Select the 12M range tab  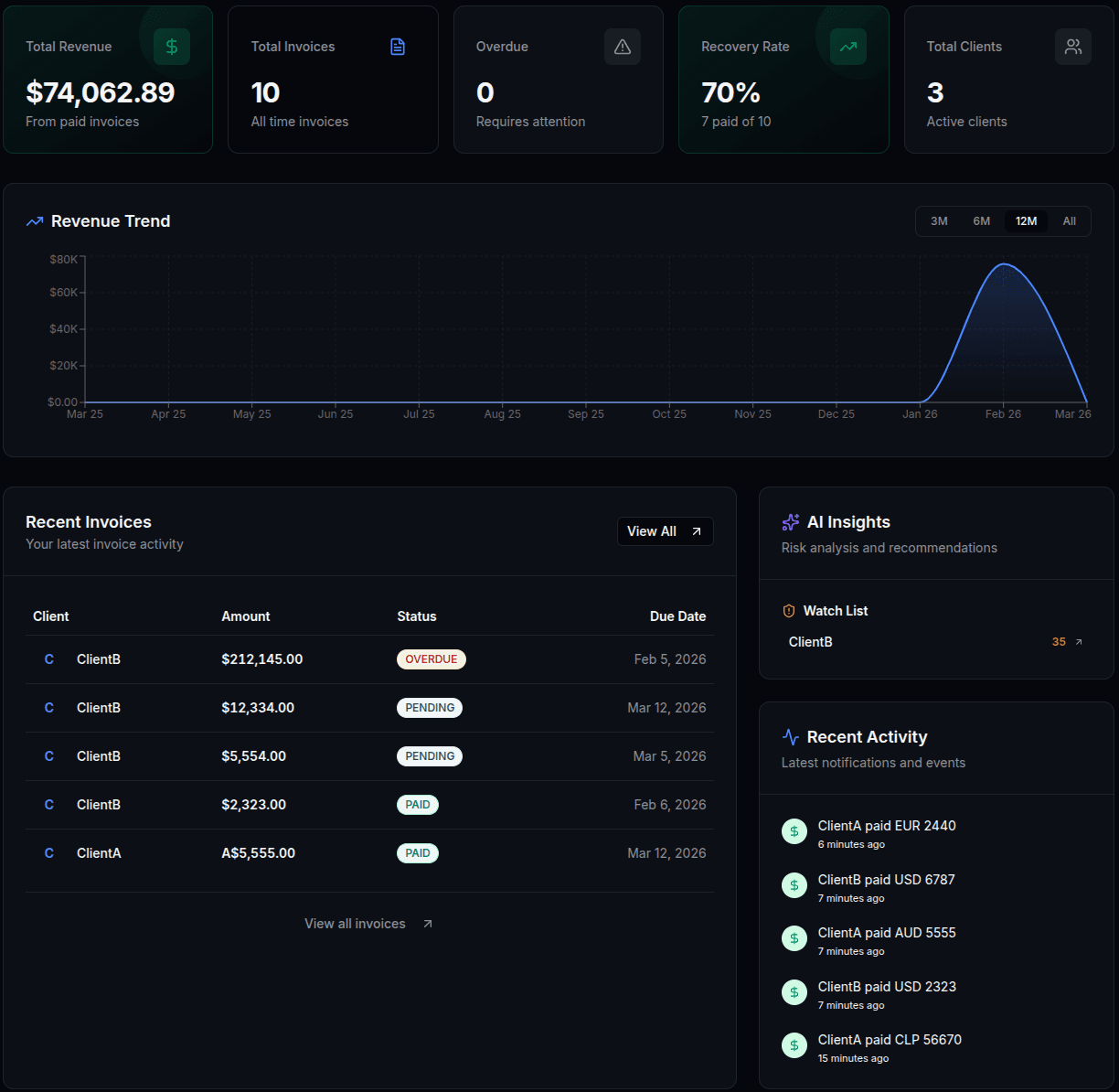[x=1026, y=220]
